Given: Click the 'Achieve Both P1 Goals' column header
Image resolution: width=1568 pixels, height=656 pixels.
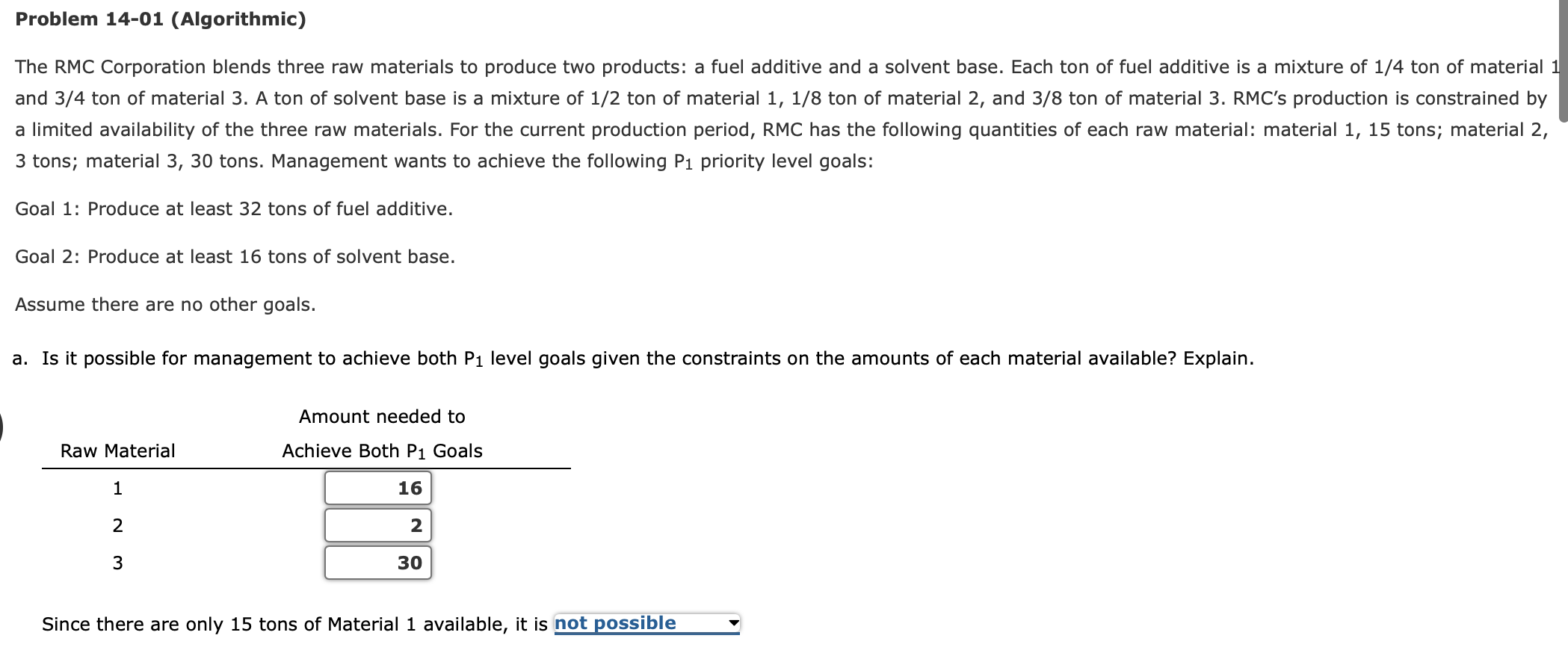Looking at the screenshot, I should [381, 450].
